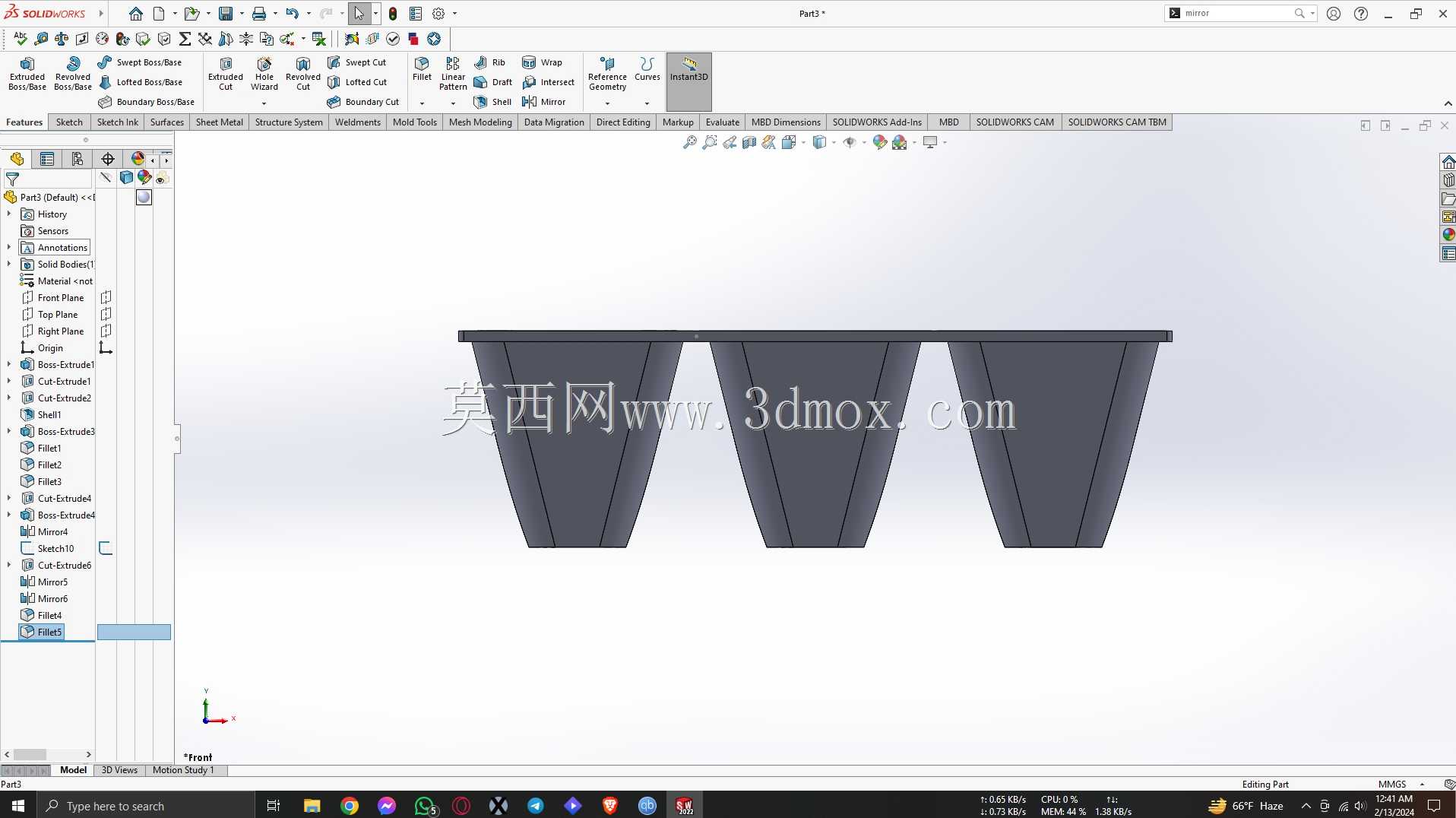Viewport: 1456px width, 818px height.
Task: Expand the Annotations folder
Action: click(x=9, y=248)
